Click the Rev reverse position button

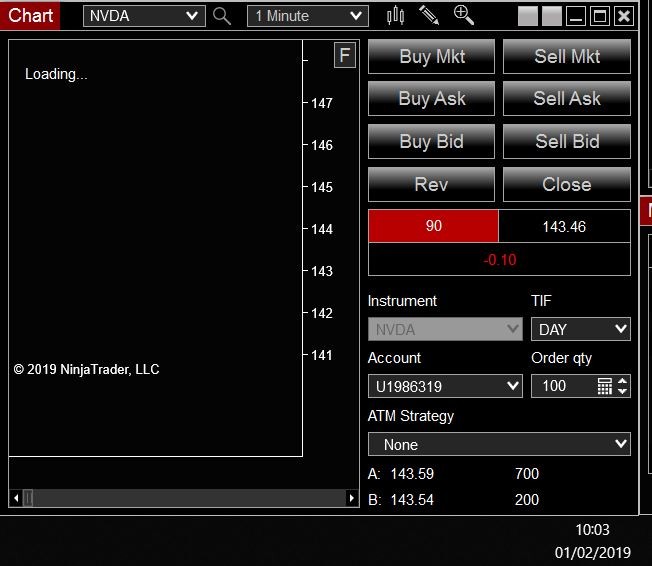point(431,184)
